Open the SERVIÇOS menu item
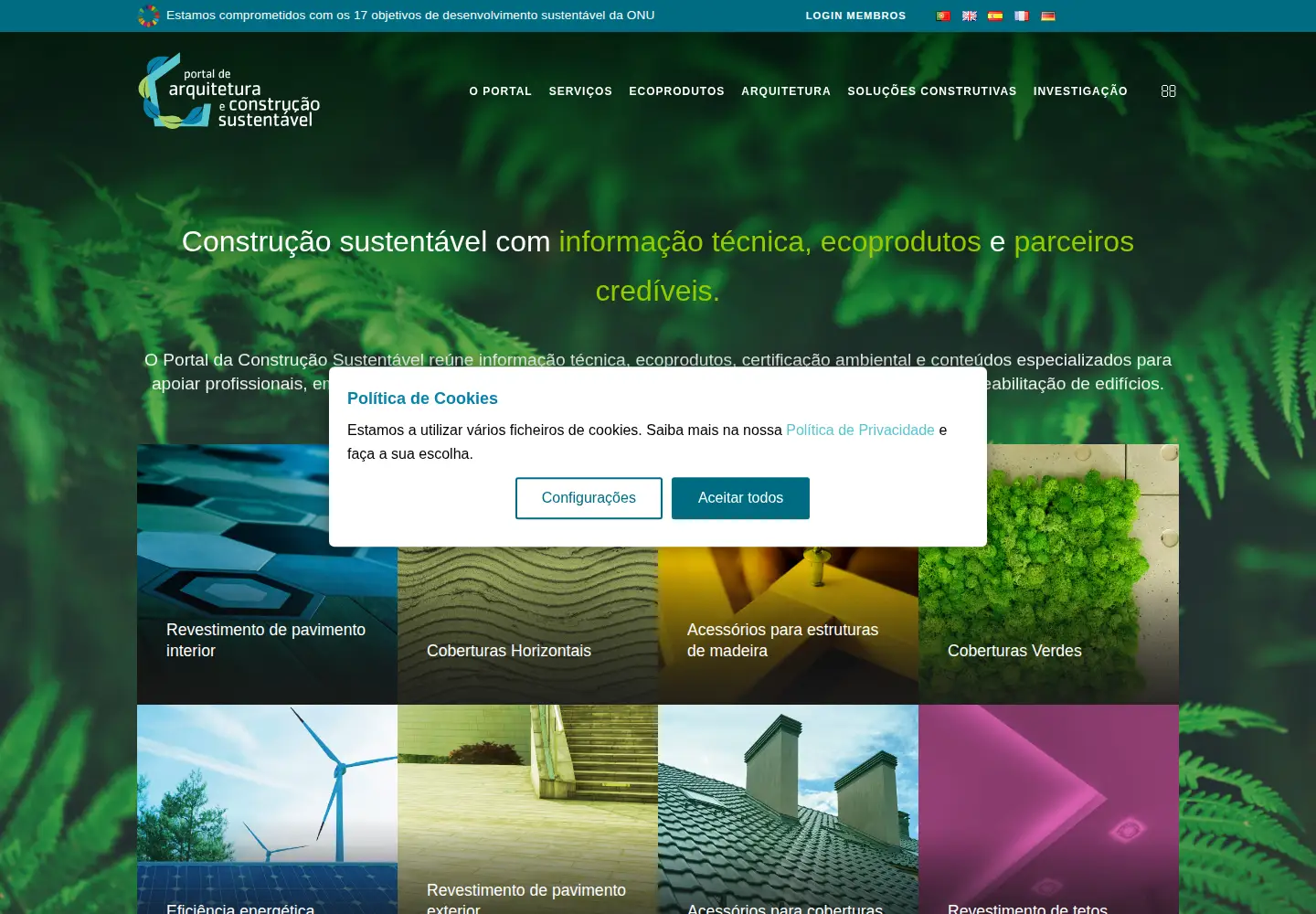 click(580, 91)
